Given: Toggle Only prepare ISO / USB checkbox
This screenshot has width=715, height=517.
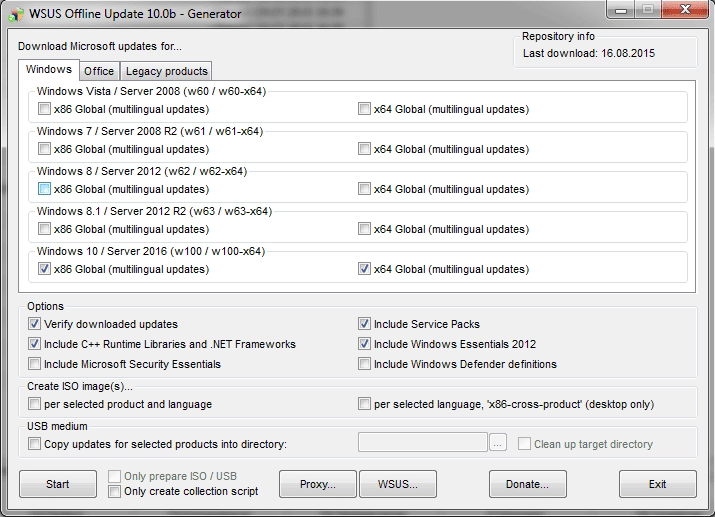Looking at the screenshot, I should (114, 476).
